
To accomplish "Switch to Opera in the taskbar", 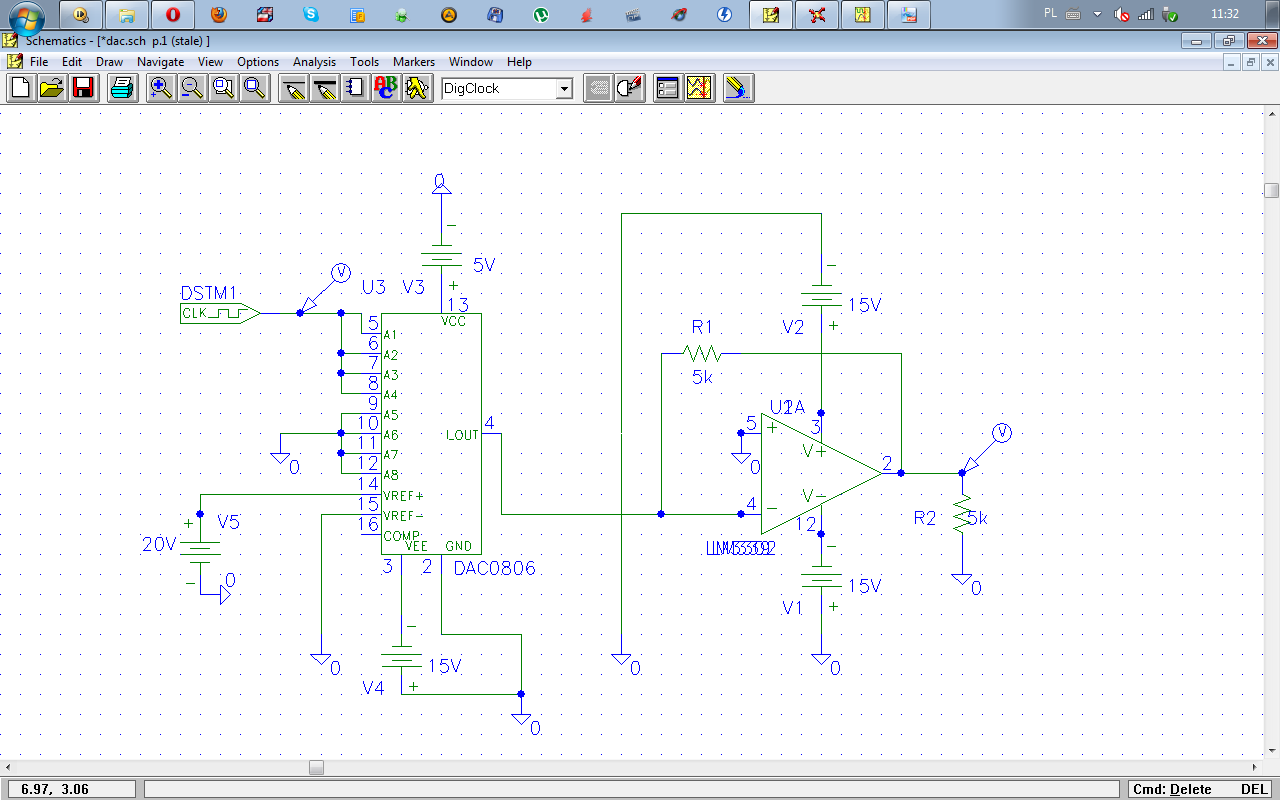I will pyautogui.click(x=173, y=15).
